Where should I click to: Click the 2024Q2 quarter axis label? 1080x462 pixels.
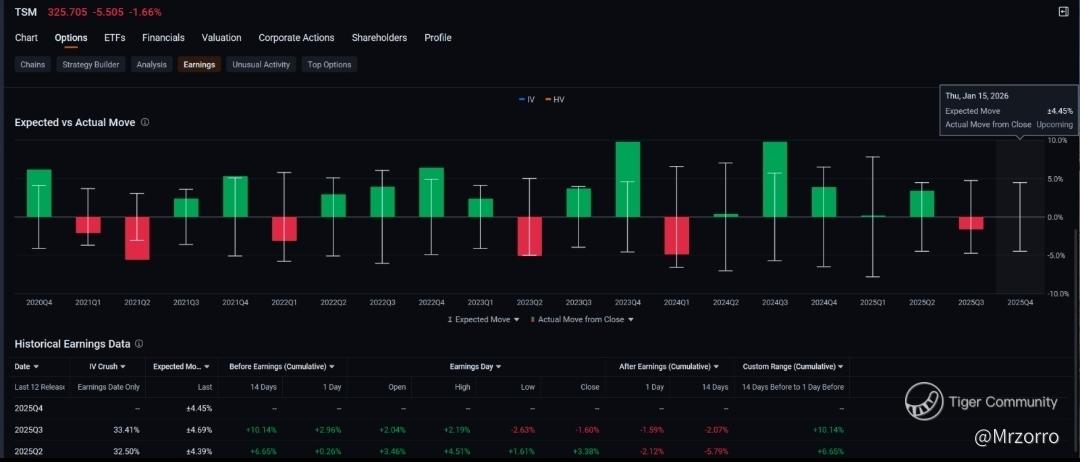point(726,302)
